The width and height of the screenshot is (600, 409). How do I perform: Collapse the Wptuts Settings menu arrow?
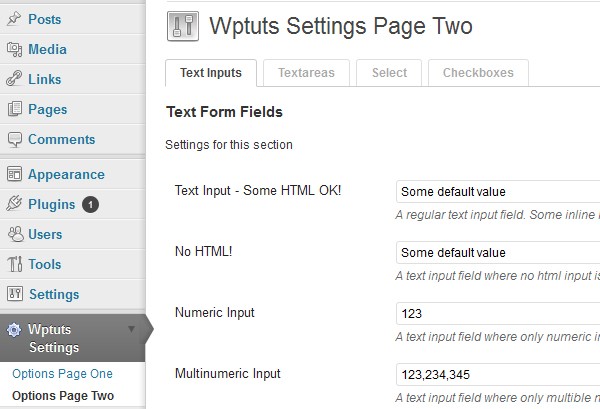point(131,329)
